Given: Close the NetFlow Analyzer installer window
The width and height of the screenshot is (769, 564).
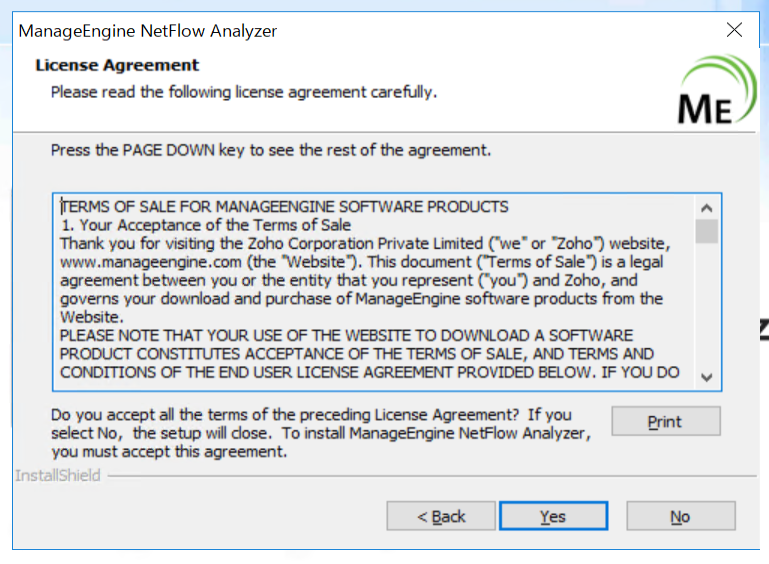Looking at the screenshot, I should click(x=735, y=30).
